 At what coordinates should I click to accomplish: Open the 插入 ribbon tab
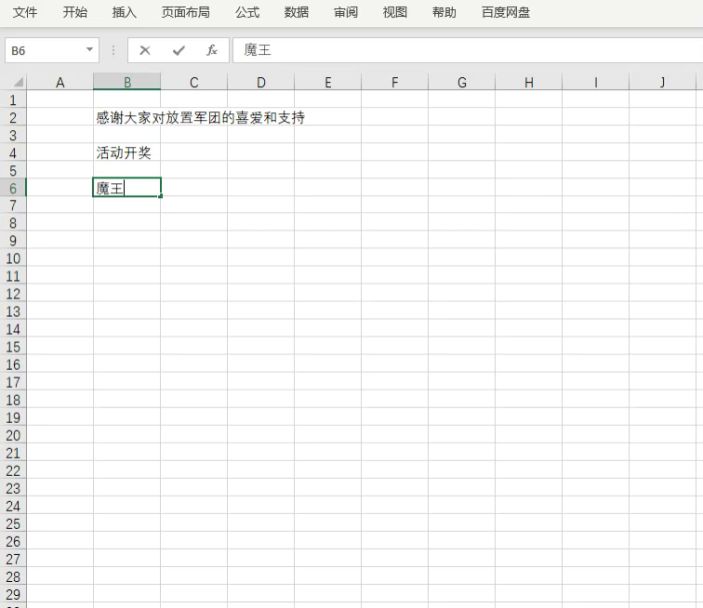(125, 13)
